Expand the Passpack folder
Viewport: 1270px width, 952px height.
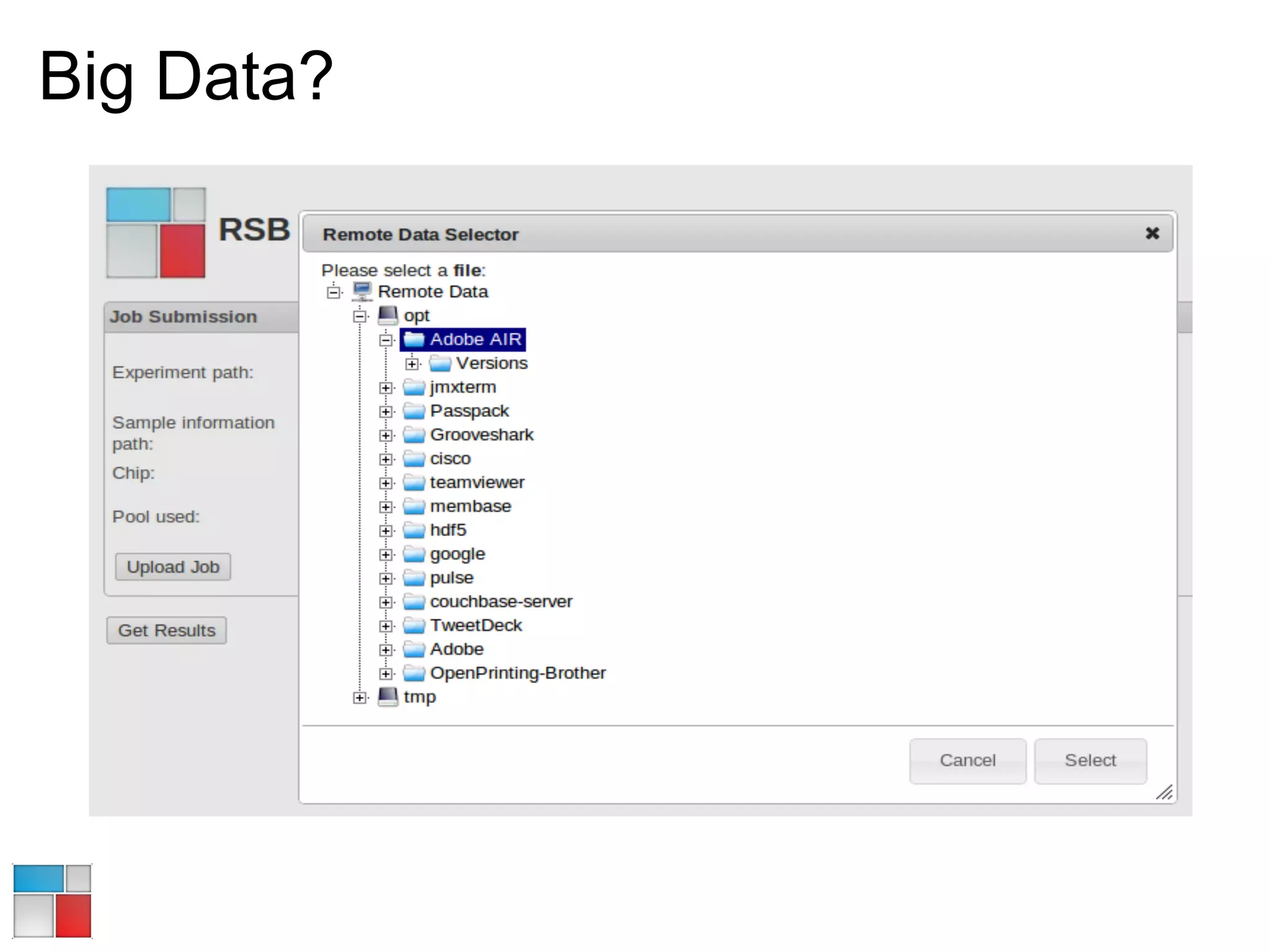pyautogui.click(x=386, y=412)
